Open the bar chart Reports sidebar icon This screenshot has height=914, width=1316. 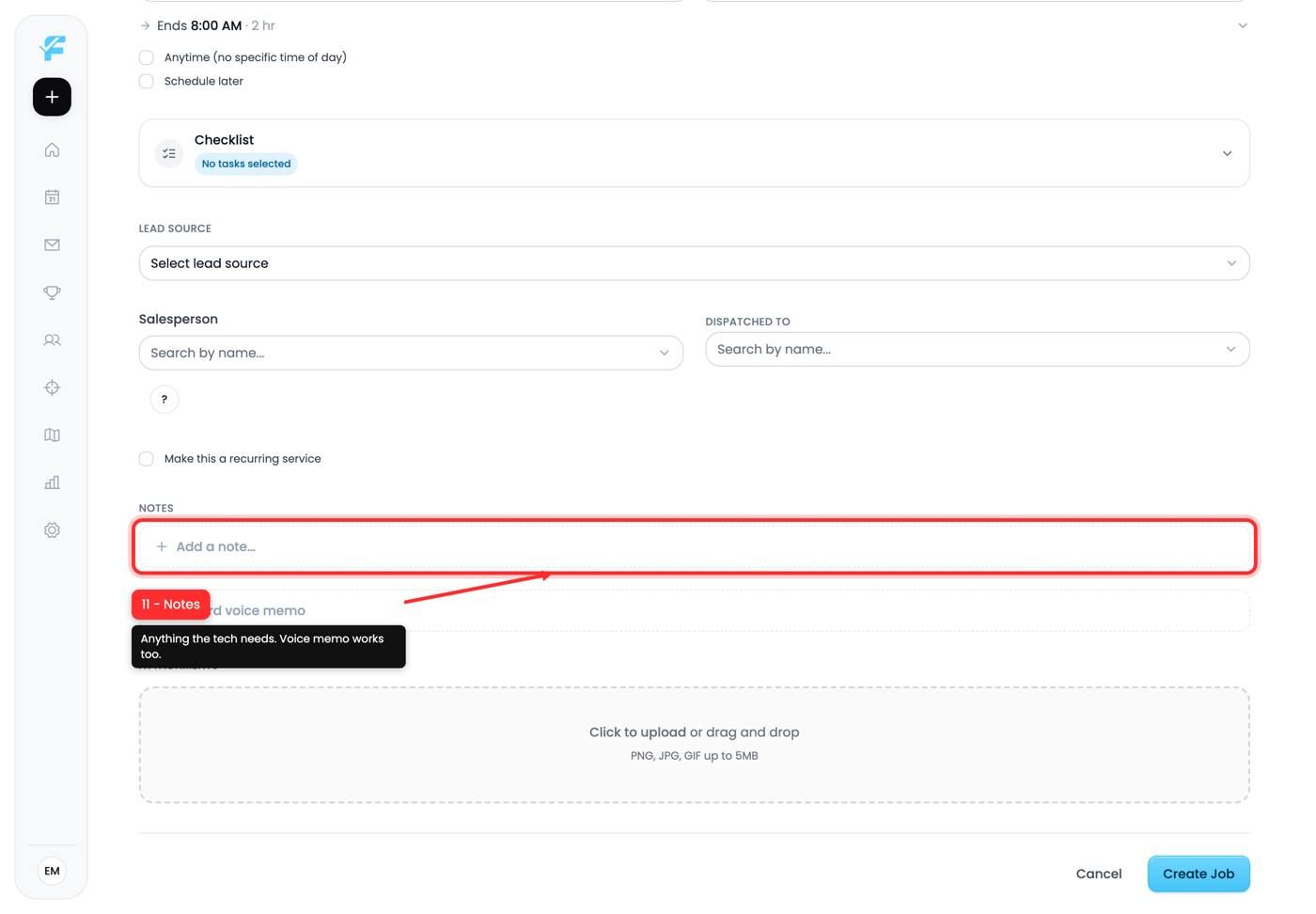coord(52,482)
